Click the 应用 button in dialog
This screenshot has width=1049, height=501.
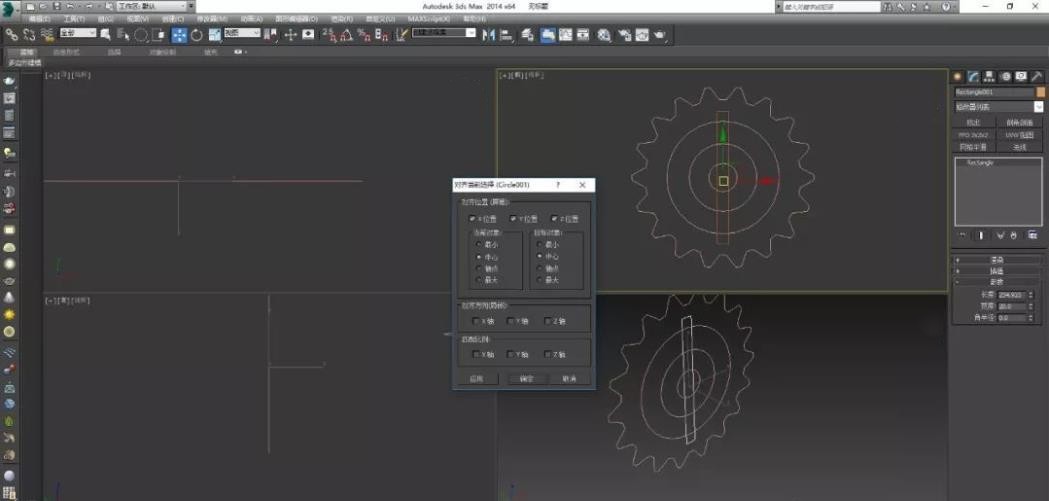click(x=477, y=379)
